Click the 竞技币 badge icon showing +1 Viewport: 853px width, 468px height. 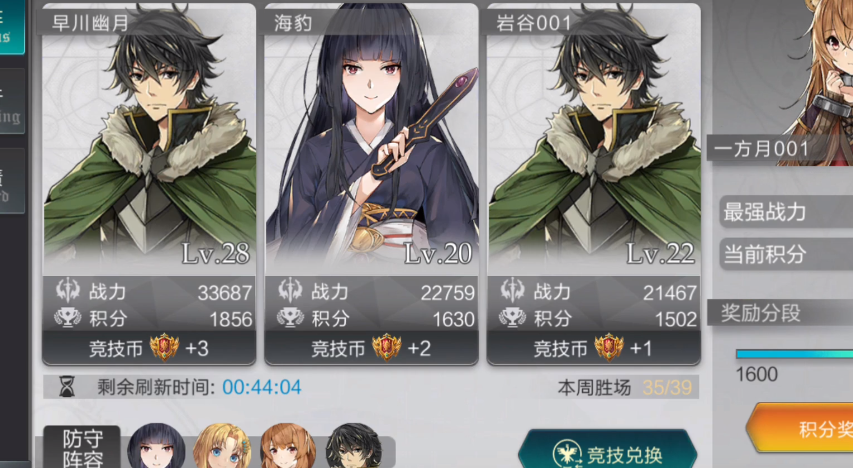[x=609, y=347]
